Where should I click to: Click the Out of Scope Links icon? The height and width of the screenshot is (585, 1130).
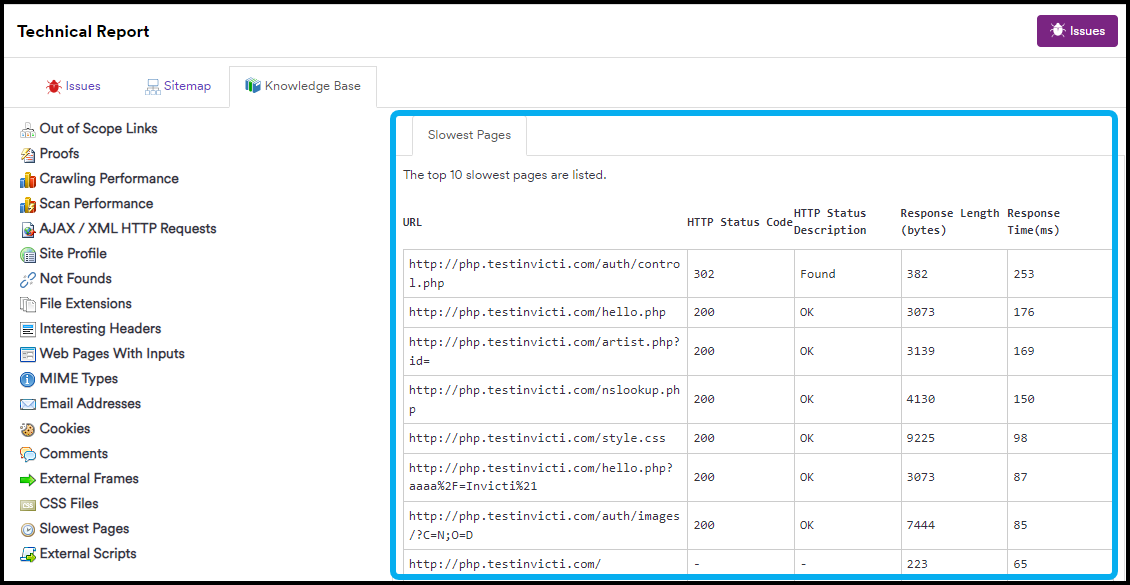[x=28, y=129]
